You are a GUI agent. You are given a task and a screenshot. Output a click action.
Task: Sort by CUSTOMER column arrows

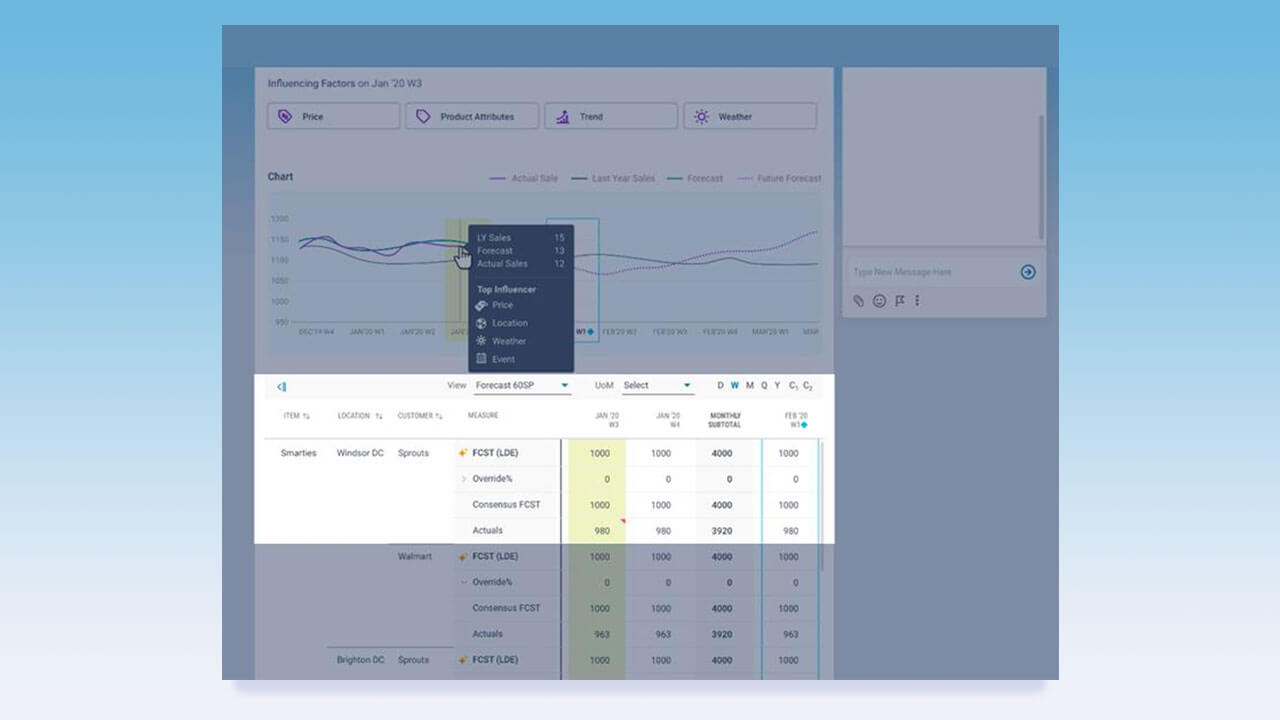pos(439,416)
